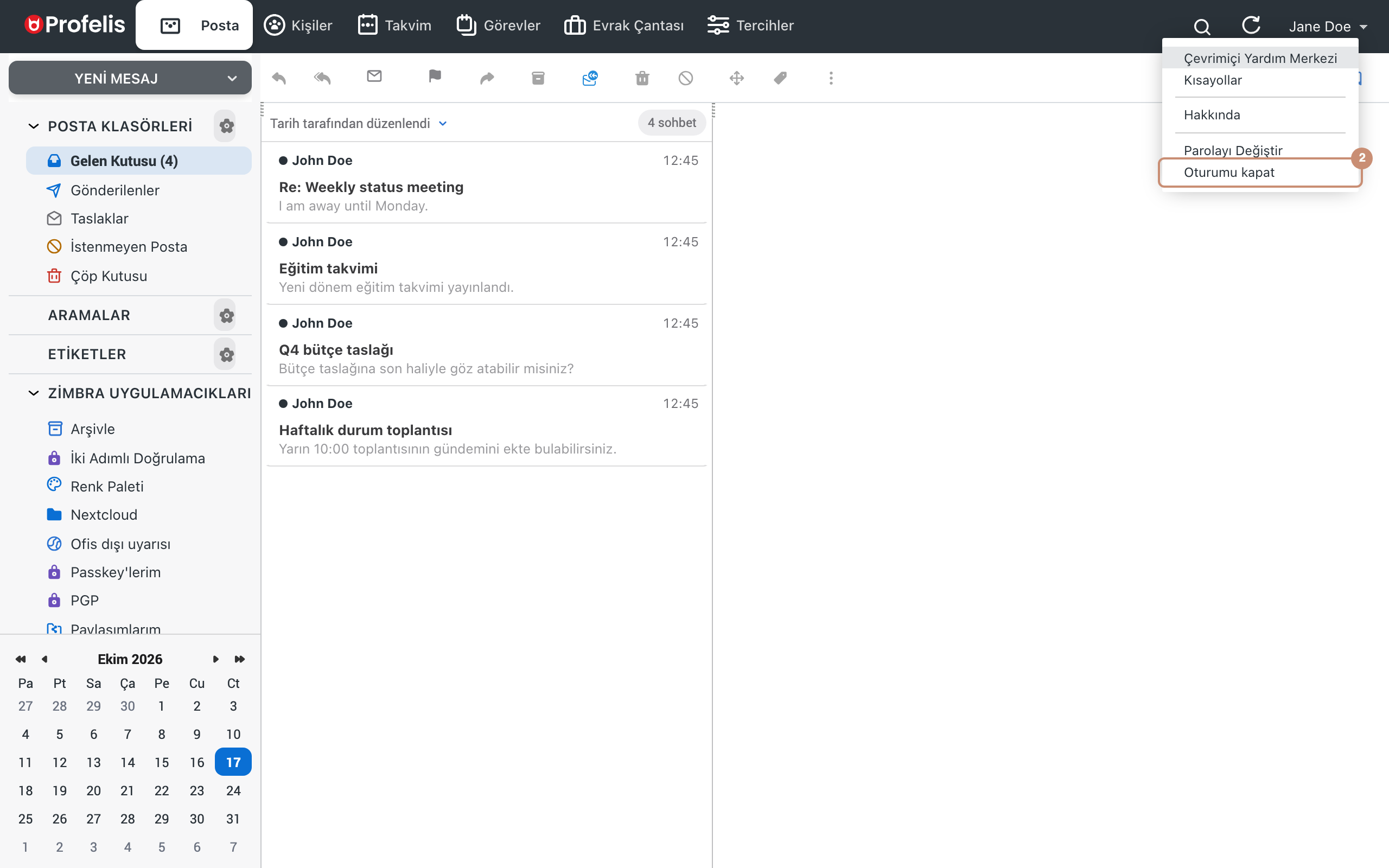The width and height of the screenshot is (1389, 868).
Task: Open Aramalar gear settings icon
Action: (226, 315)
